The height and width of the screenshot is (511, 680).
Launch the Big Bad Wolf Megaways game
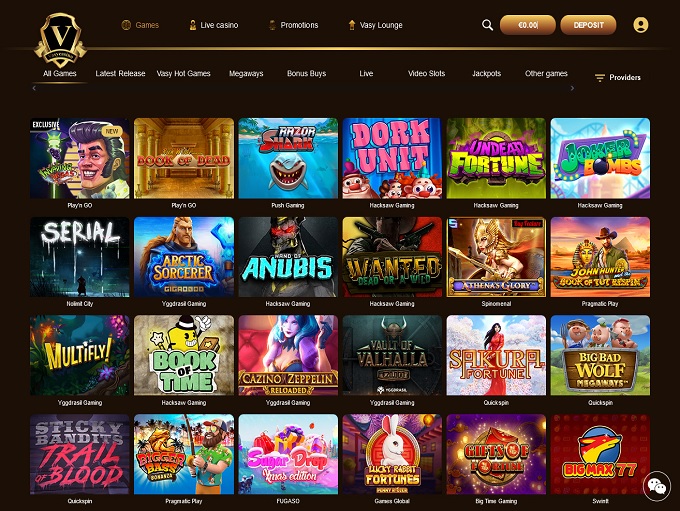pos(600,355)
